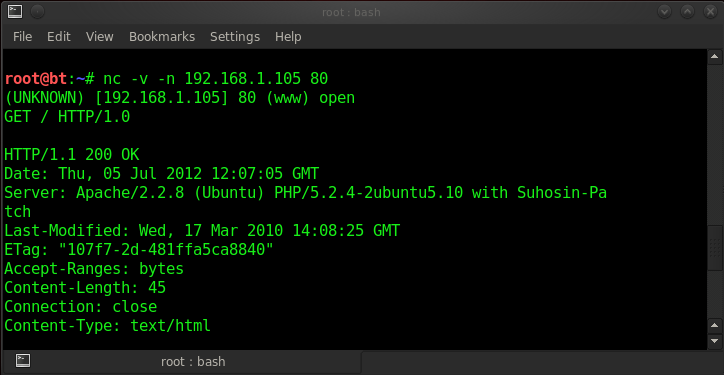Image resolution: width=724 pixels, height=375 pixels.
Task: Minimize the root : bash window
Action: 664,12
